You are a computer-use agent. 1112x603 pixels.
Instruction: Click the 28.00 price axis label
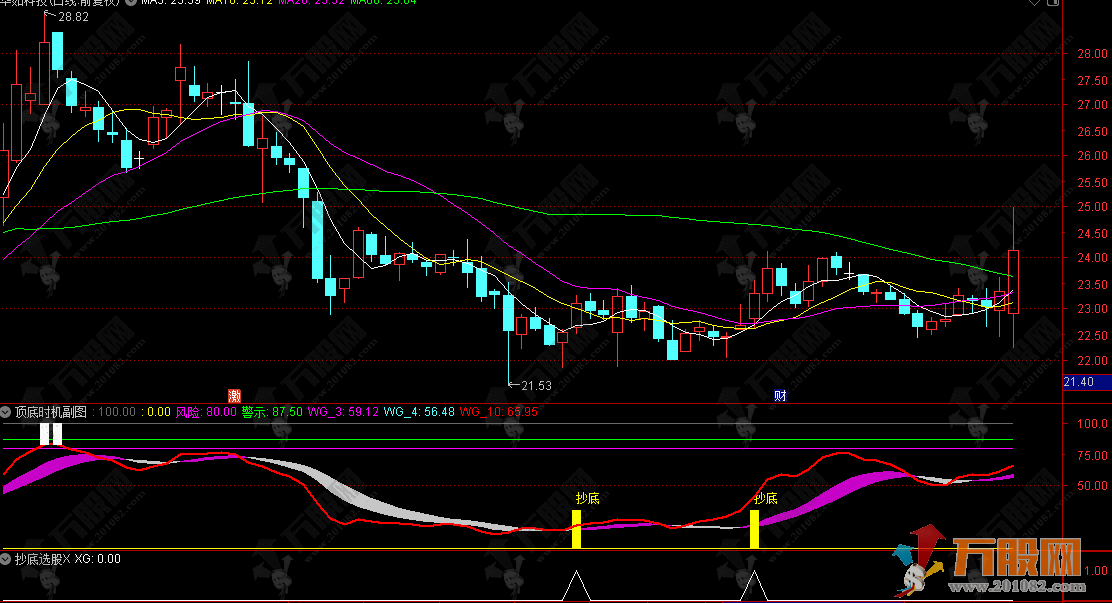[1092, 54]
